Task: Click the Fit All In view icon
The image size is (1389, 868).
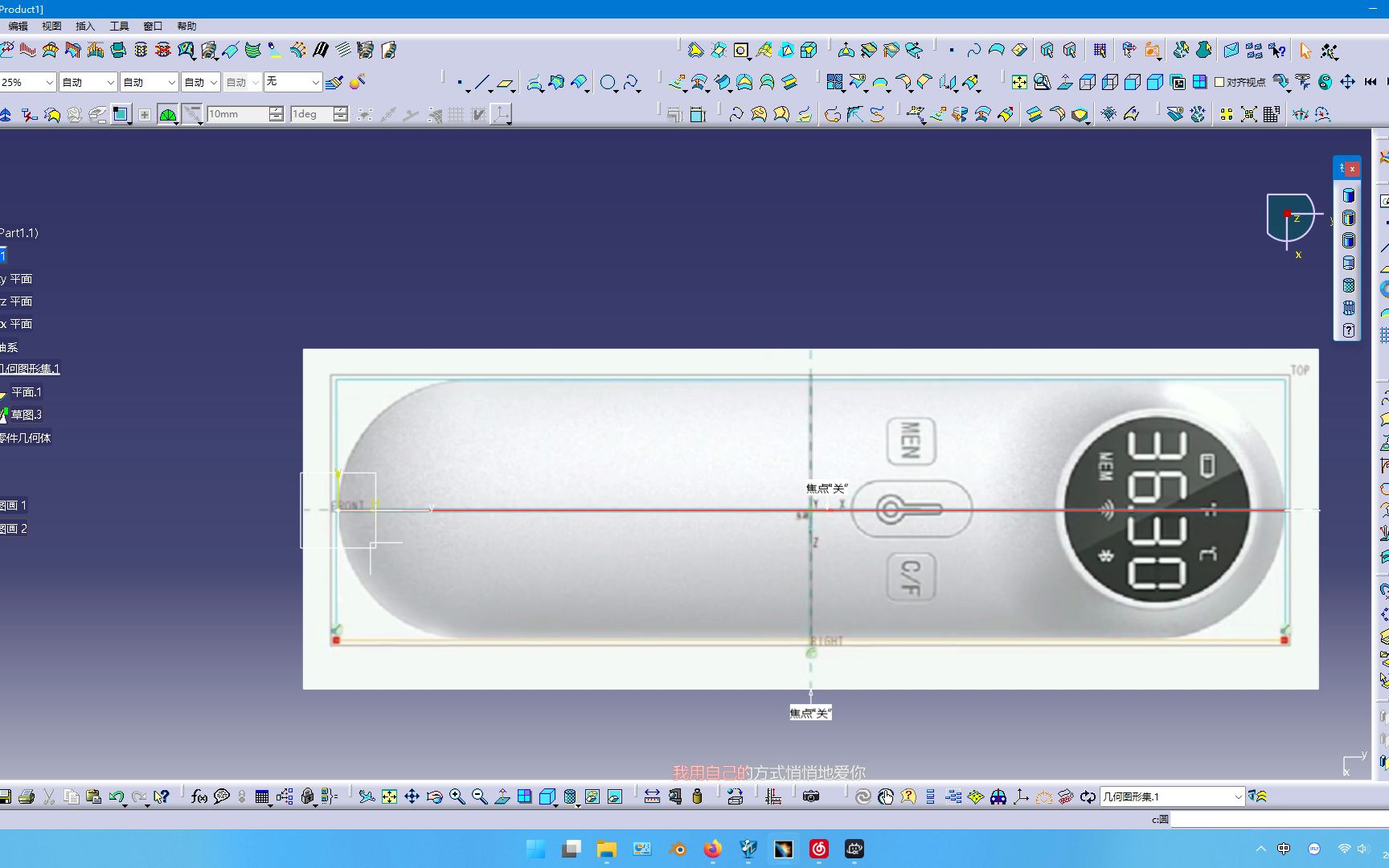Action: 1019,82
